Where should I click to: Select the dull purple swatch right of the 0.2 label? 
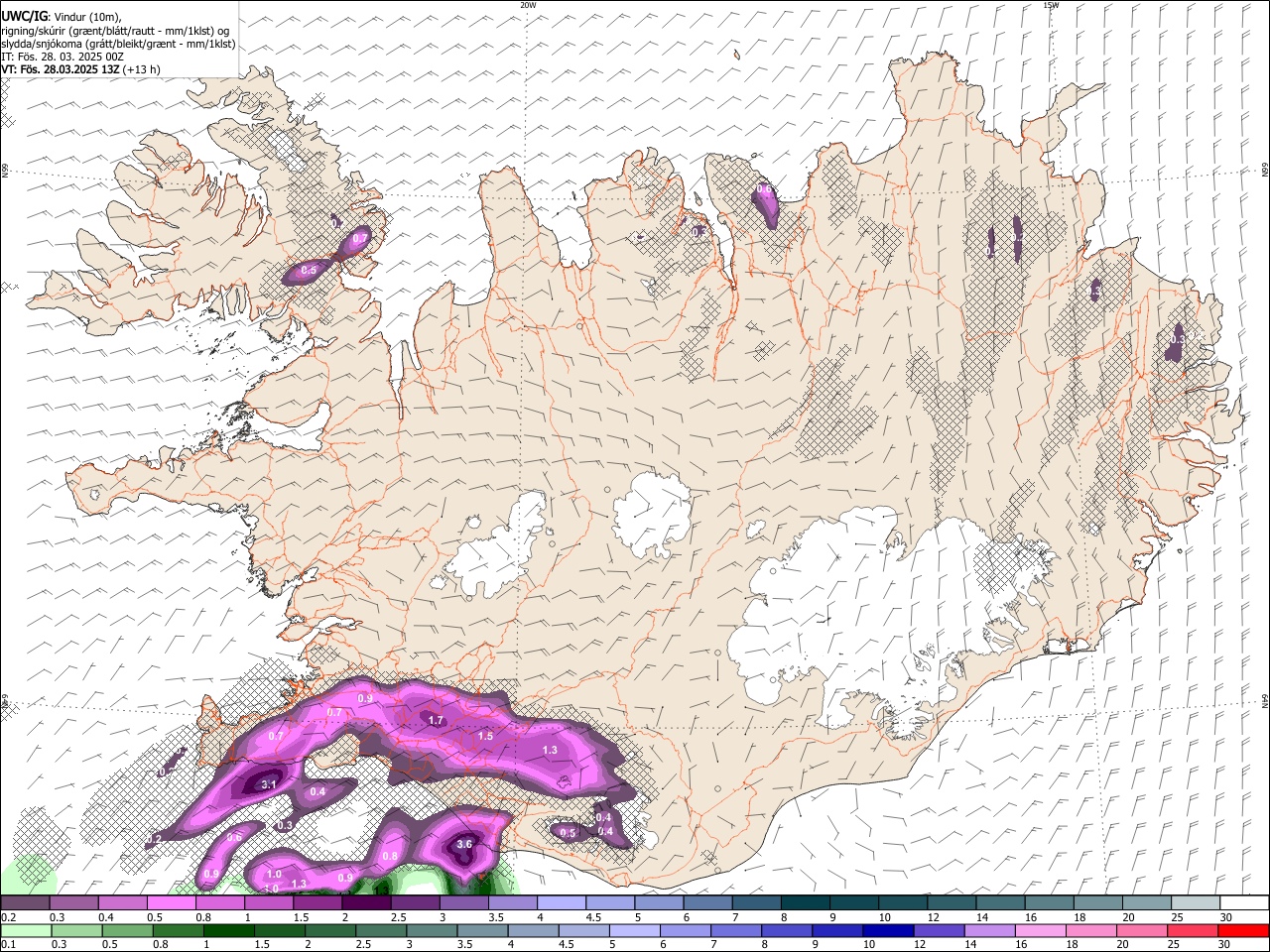point(25,902)
